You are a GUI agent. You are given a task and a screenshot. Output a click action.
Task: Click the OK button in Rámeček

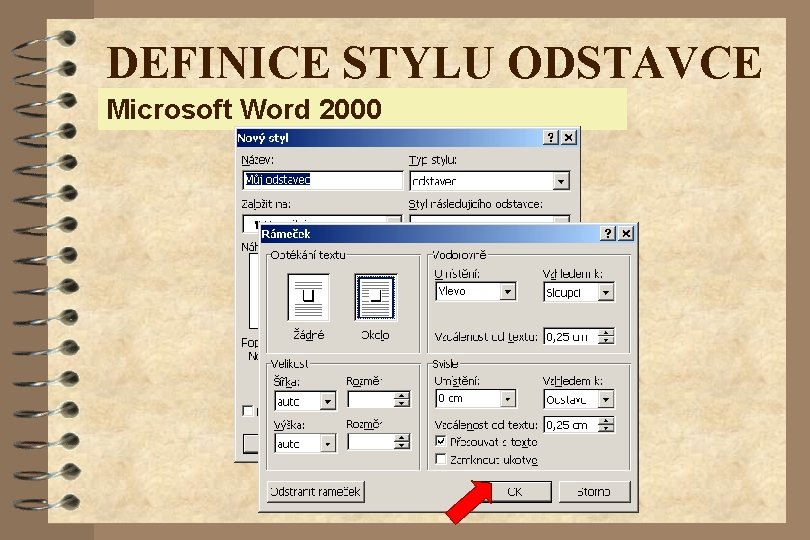coord(515,491)
